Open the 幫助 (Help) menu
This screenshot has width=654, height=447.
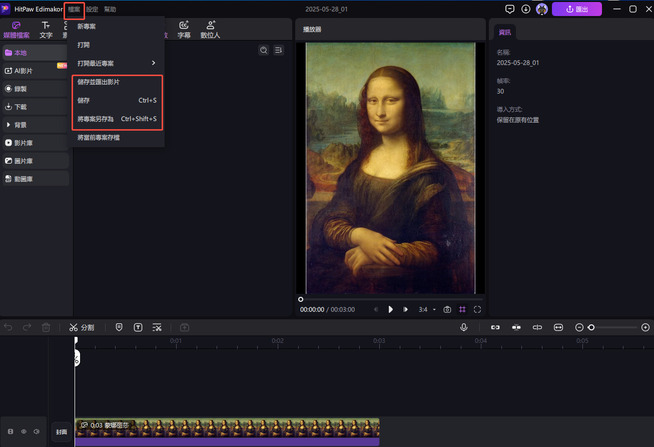click(x=110, y=9)
